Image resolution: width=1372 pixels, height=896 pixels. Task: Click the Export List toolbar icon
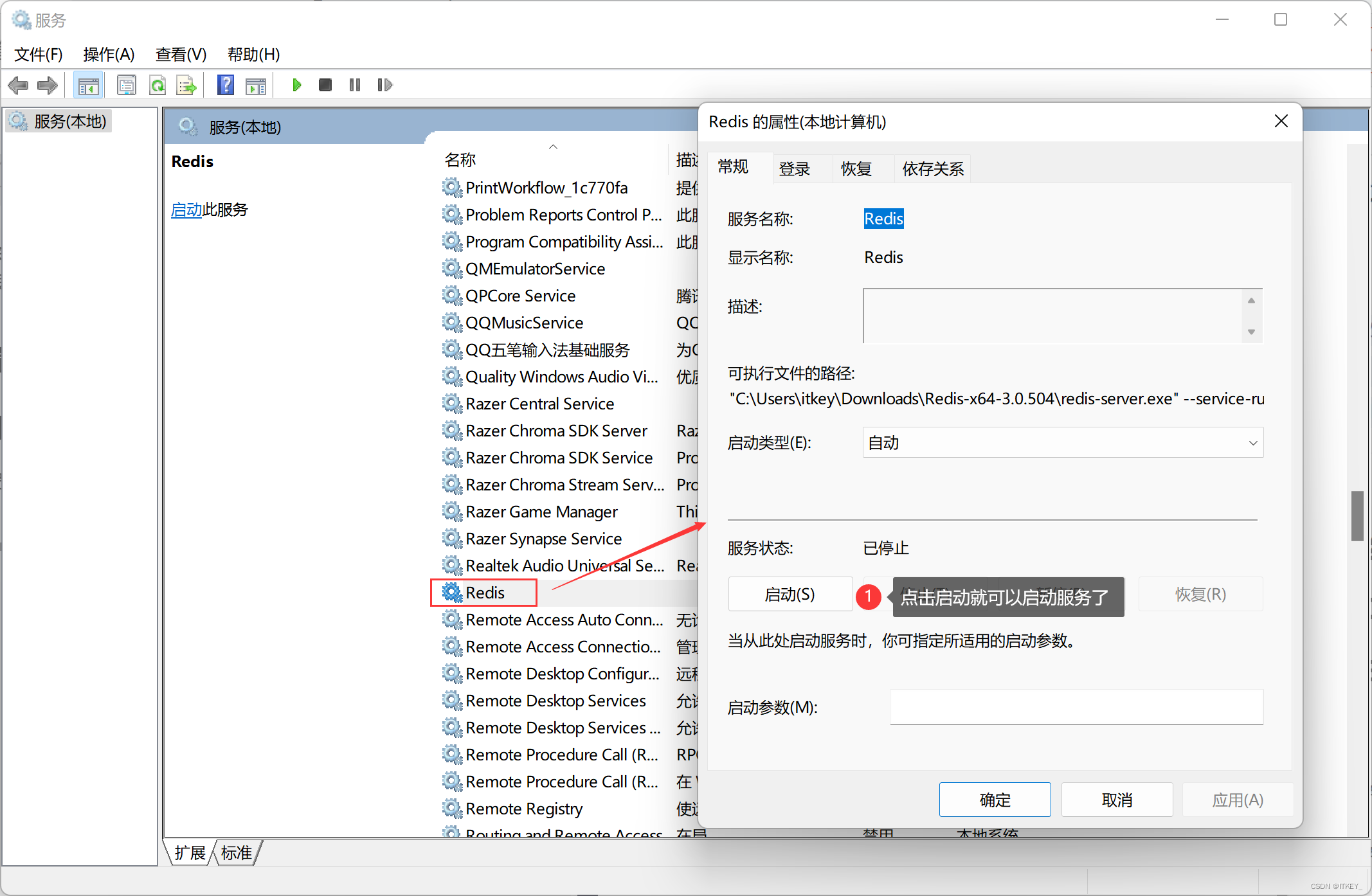[186, 85]
